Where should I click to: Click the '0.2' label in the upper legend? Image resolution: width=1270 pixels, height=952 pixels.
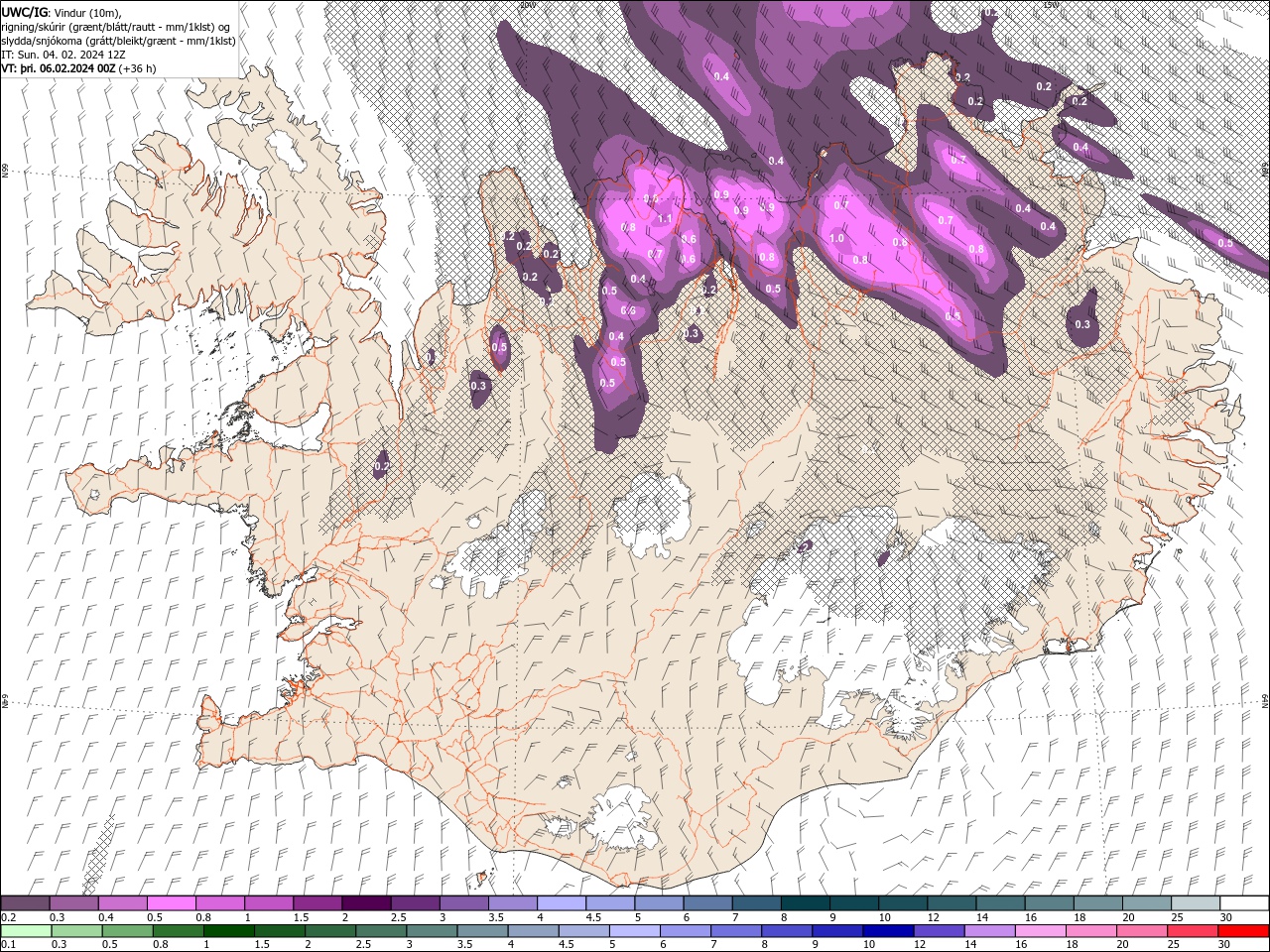9,917
